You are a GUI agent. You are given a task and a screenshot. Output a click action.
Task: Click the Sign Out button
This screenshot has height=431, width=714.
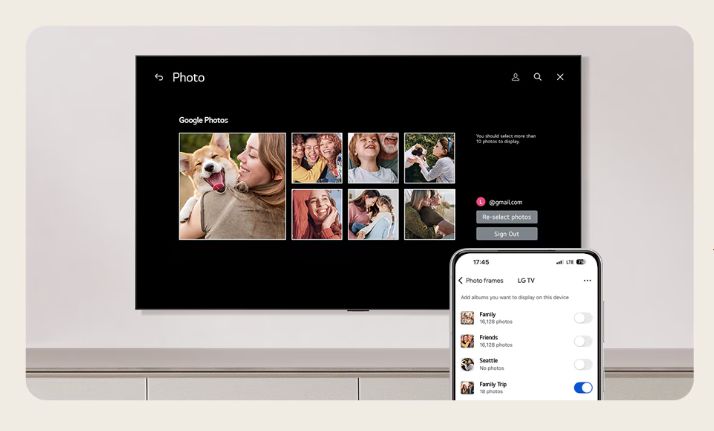click(x=507, y=234)
